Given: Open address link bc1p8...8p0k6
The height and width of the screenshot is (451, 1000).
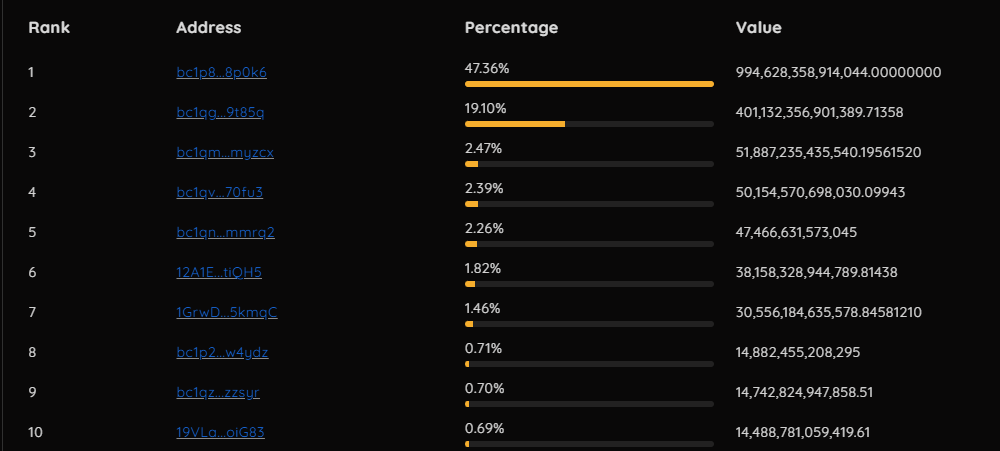Looking at the screenshot, I should 221,72.
